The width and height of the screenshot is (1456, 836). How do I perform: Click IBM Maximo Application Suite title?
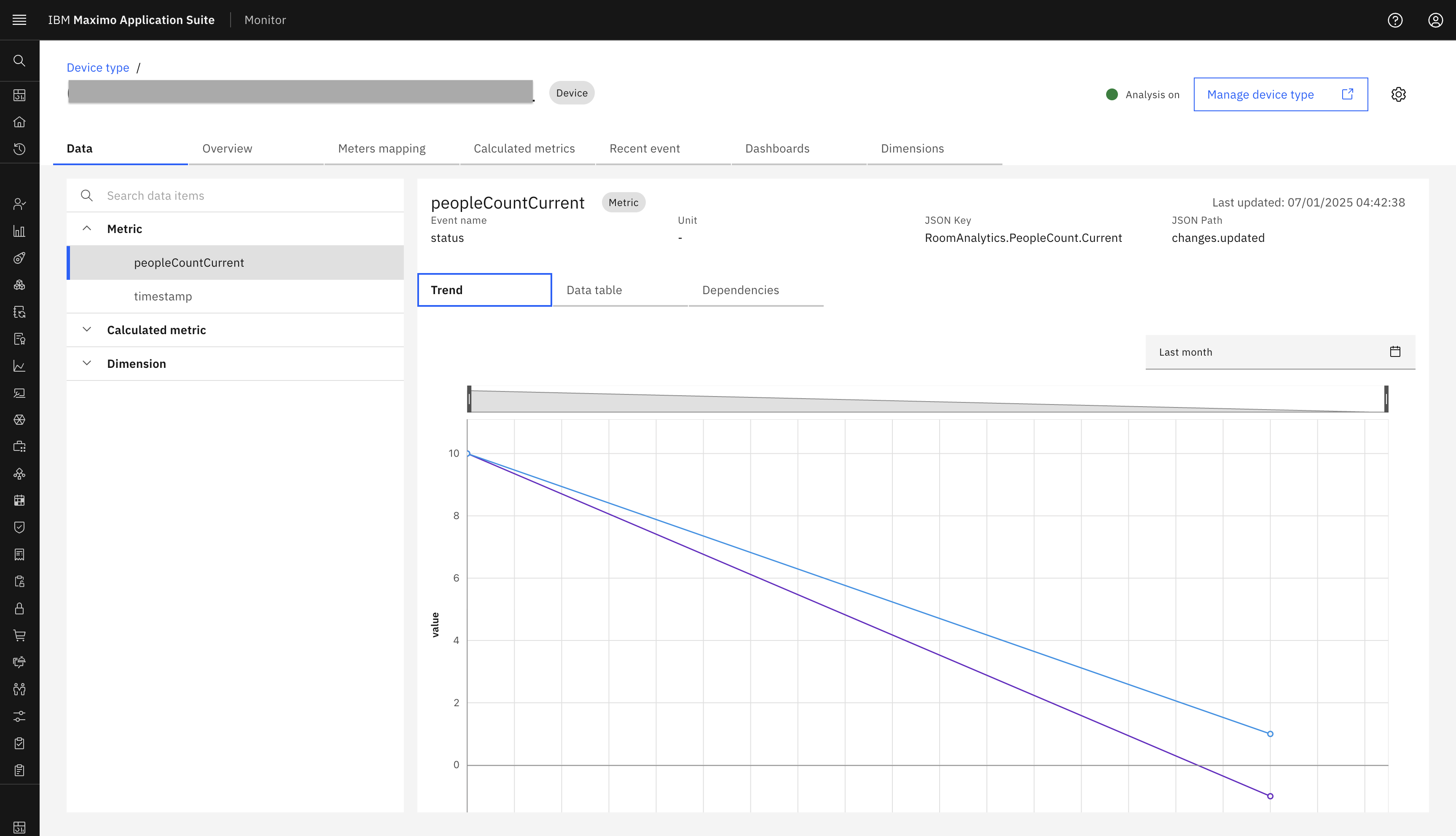(132, 20)
